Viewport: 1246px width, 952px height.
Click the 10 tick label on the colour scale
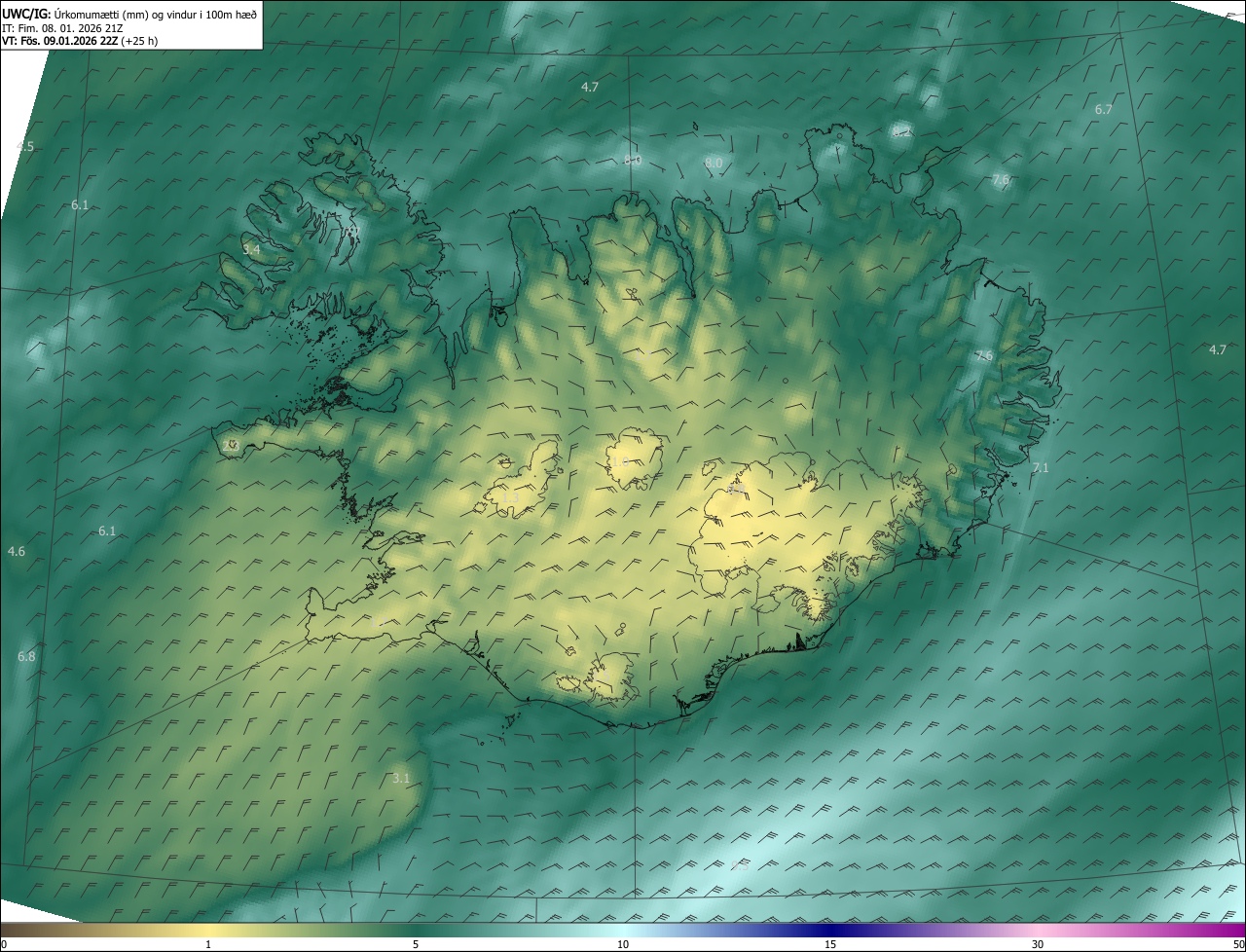click(x=623, y=945)
